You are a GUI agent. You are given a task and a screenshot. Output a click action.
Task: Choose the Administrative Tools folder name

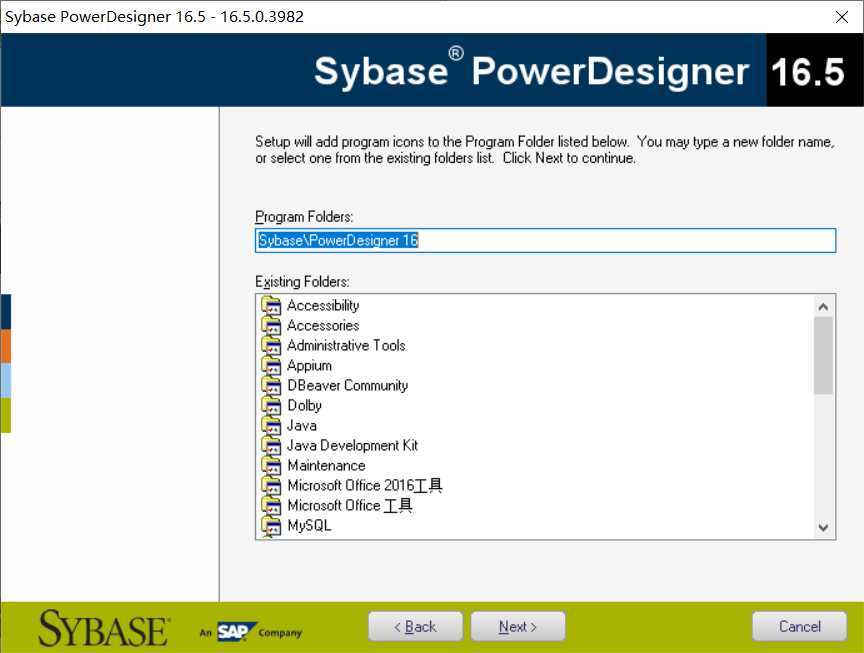347,346
